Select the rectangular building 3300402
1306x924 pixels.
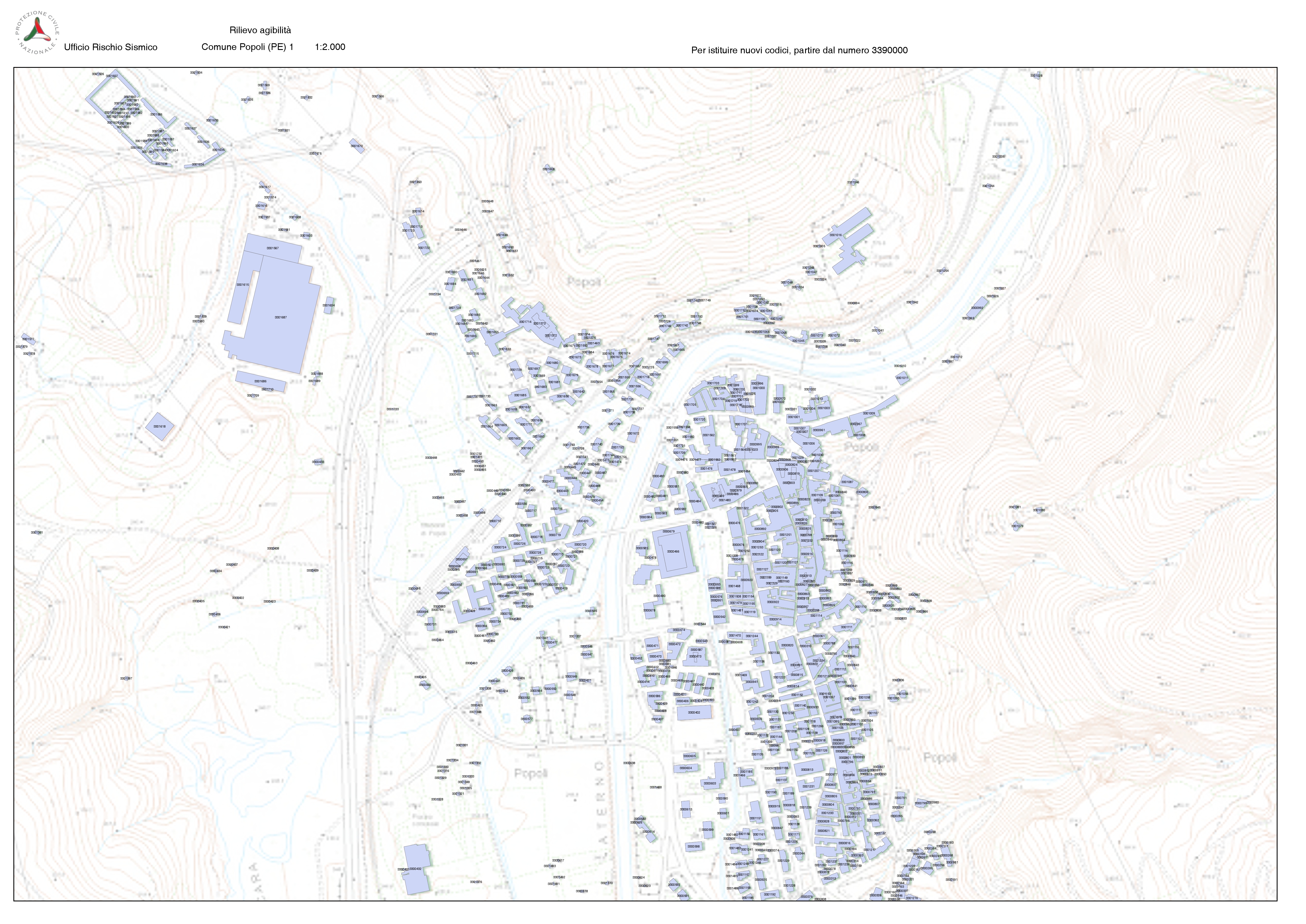(693, 712)
